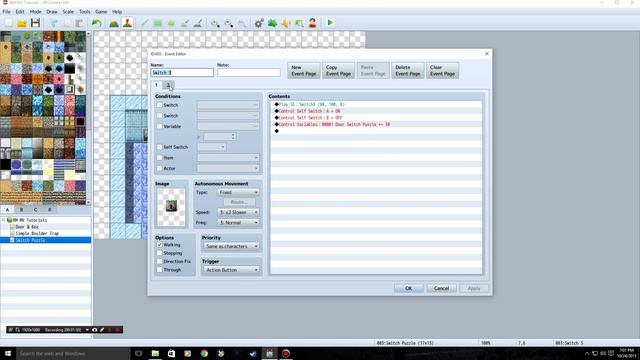Open the Character Generator icon
Image resolution: width=640 pixels, height=360 pixels.
[313, 23]
